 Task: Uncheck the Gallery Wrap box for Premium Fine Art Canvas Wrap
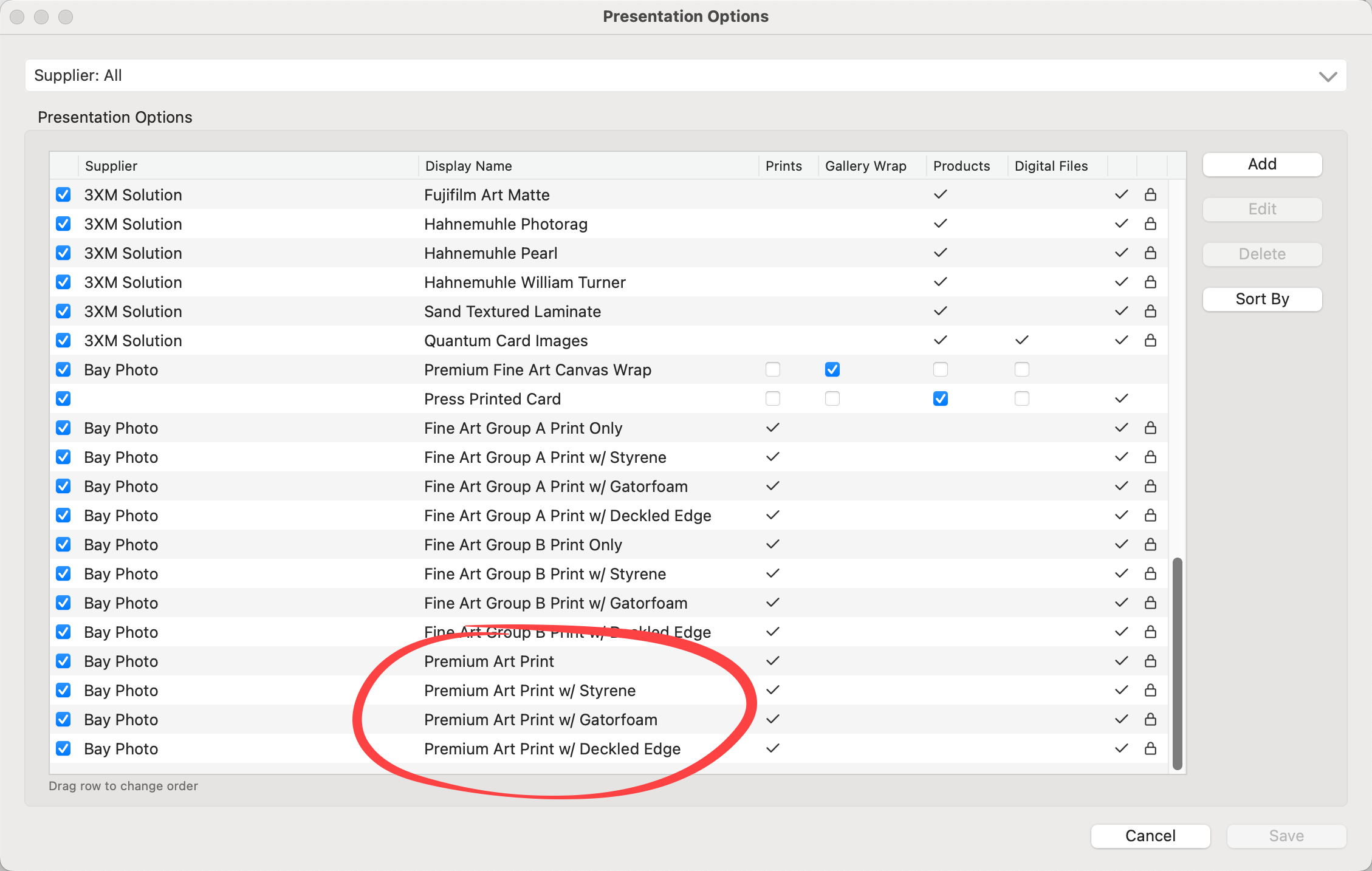pos(832,369)
